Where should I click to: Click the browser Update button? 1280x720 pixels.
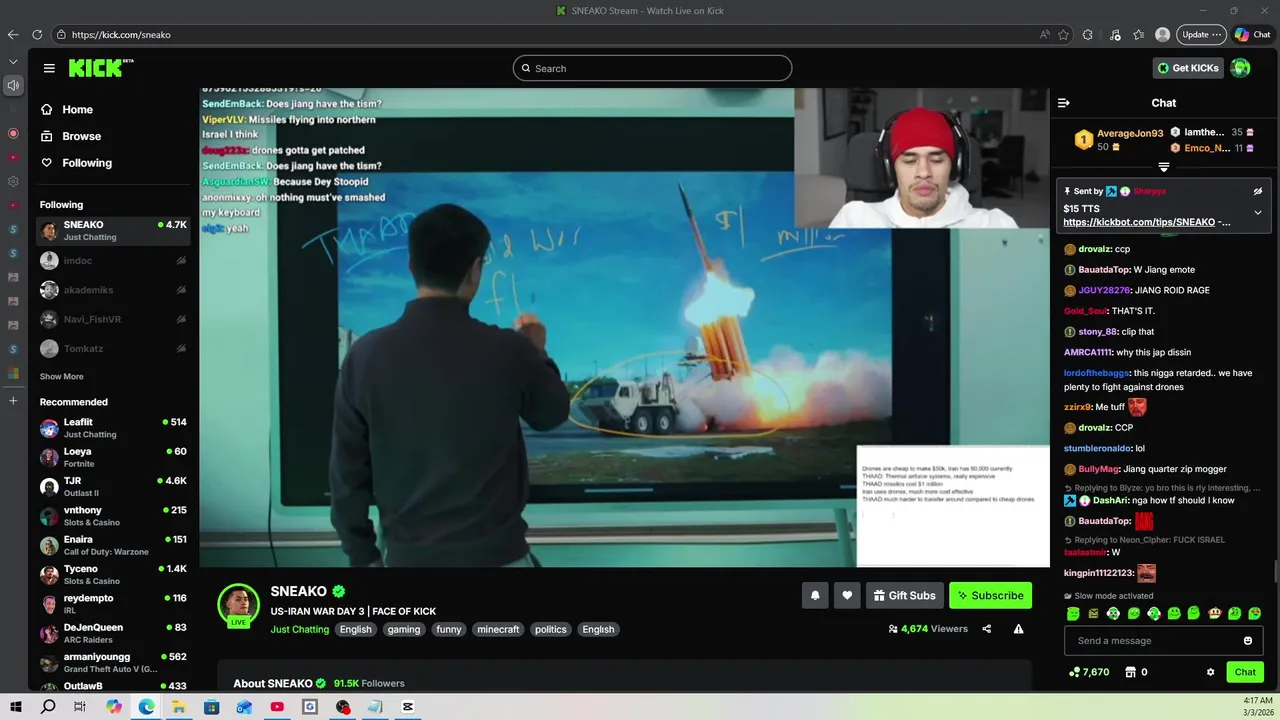coord(1201,34)
